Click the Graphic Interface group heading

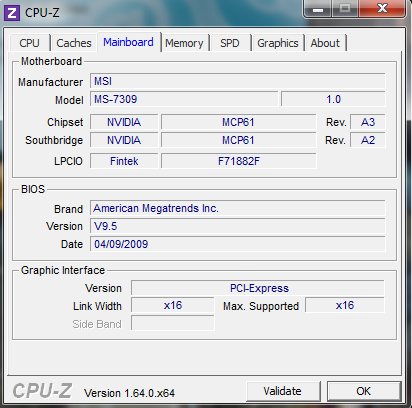click(63, 270)
